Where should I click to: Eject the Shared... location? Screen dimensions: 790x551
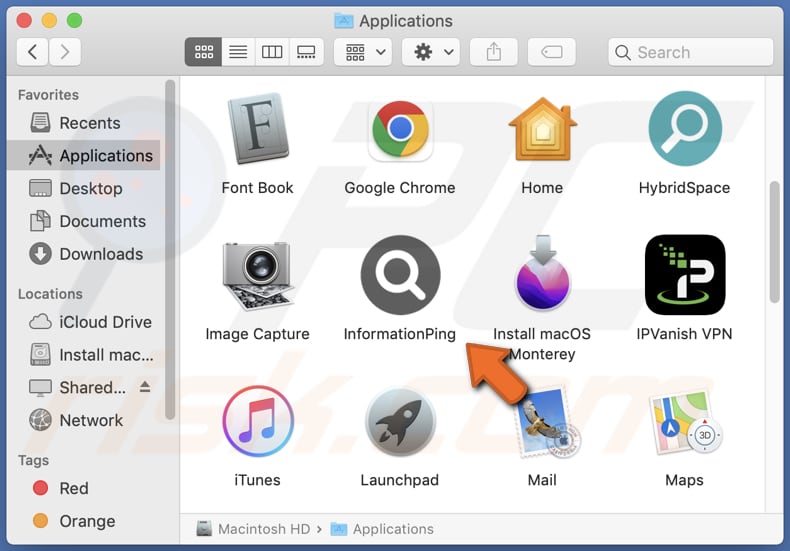click(x=145, y=386)
